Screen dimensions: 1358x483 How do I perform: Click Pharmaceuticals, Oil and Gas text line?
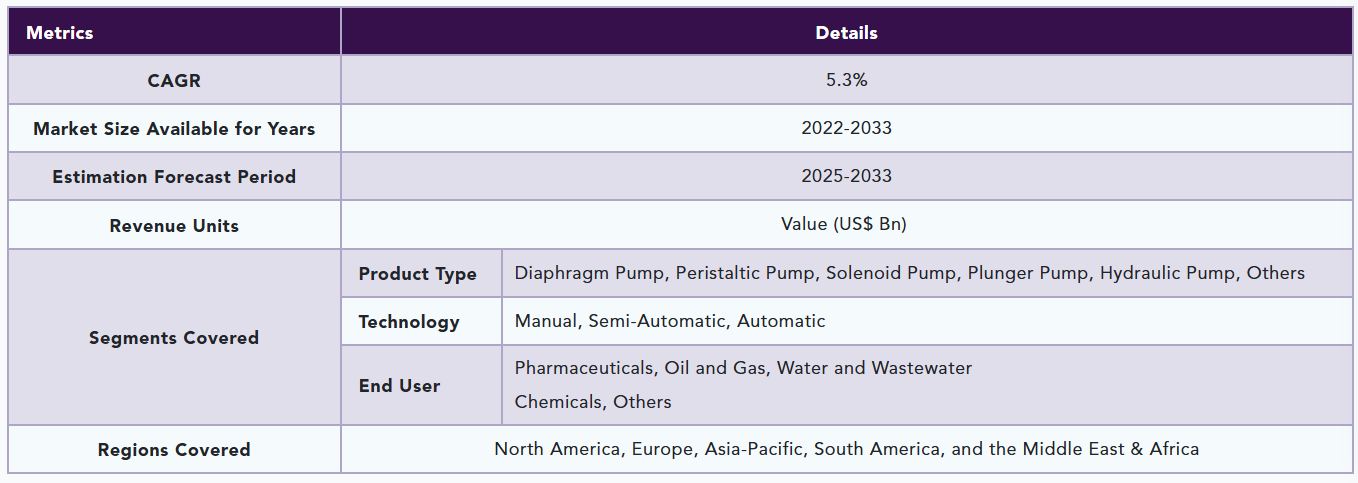tap(743, 368)
